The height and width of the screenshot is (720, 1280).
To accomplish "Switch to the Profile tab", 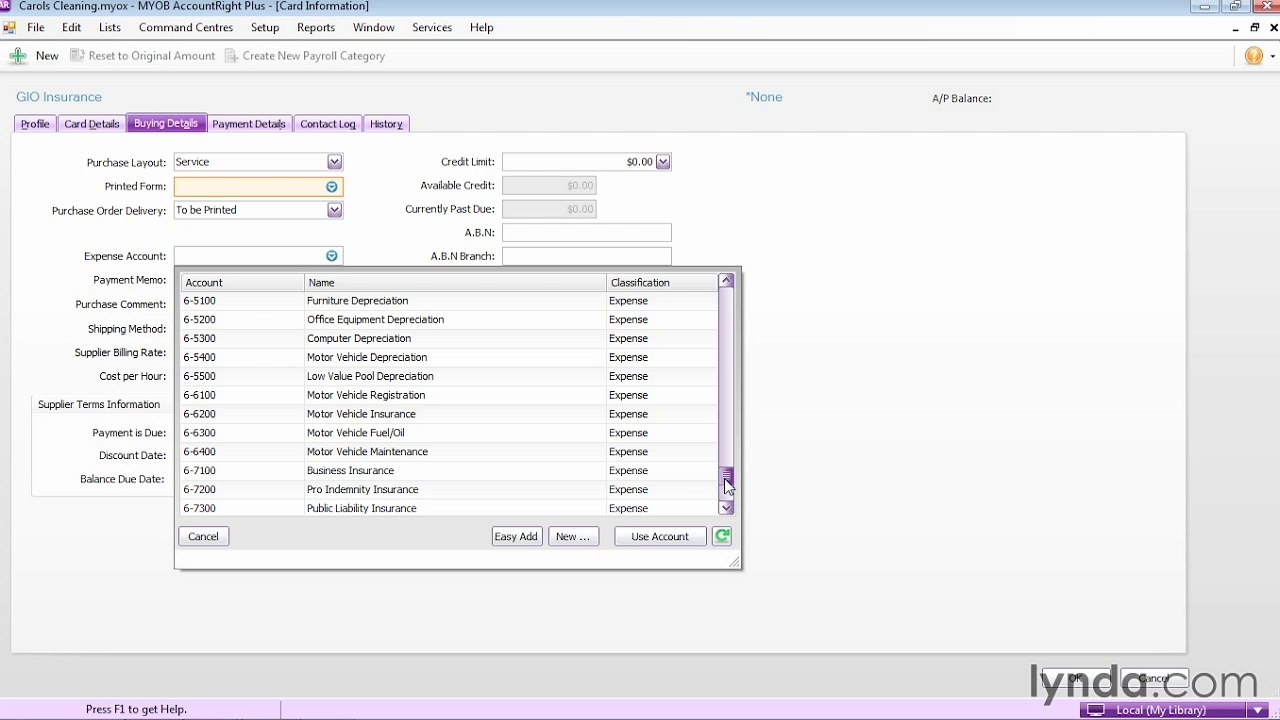I will (35, 124).
